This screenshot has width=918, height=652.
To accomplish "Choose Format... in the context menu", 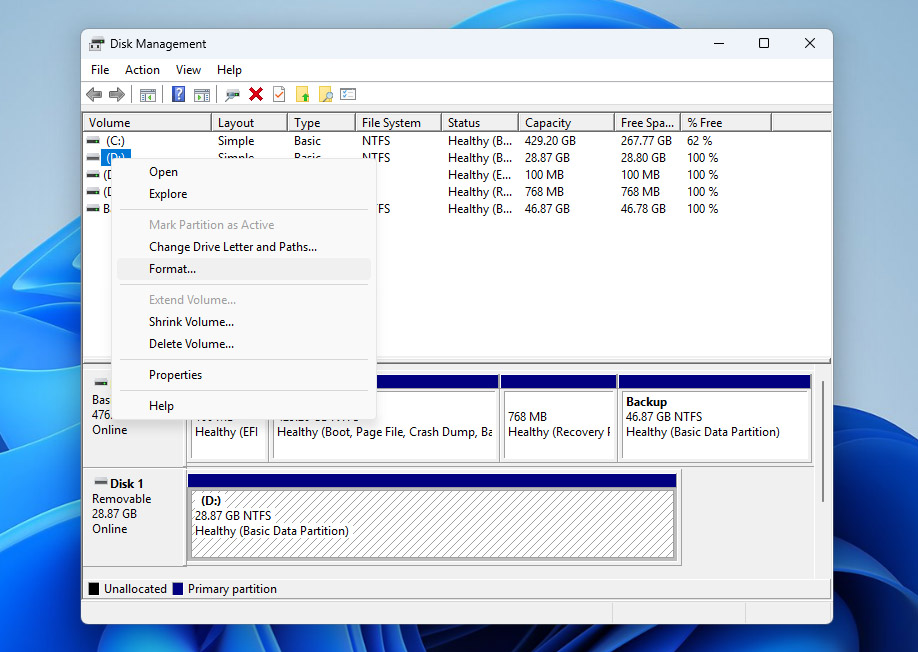I will click(244, 269).
